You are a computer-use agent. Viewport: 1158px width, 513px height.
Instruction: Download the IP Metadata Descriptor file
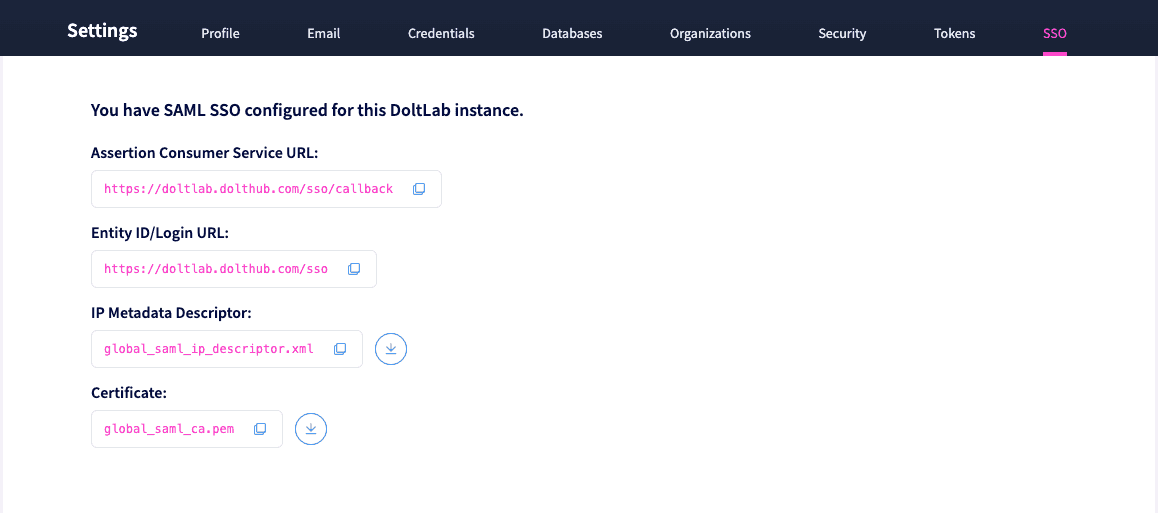tap(391, 349)
